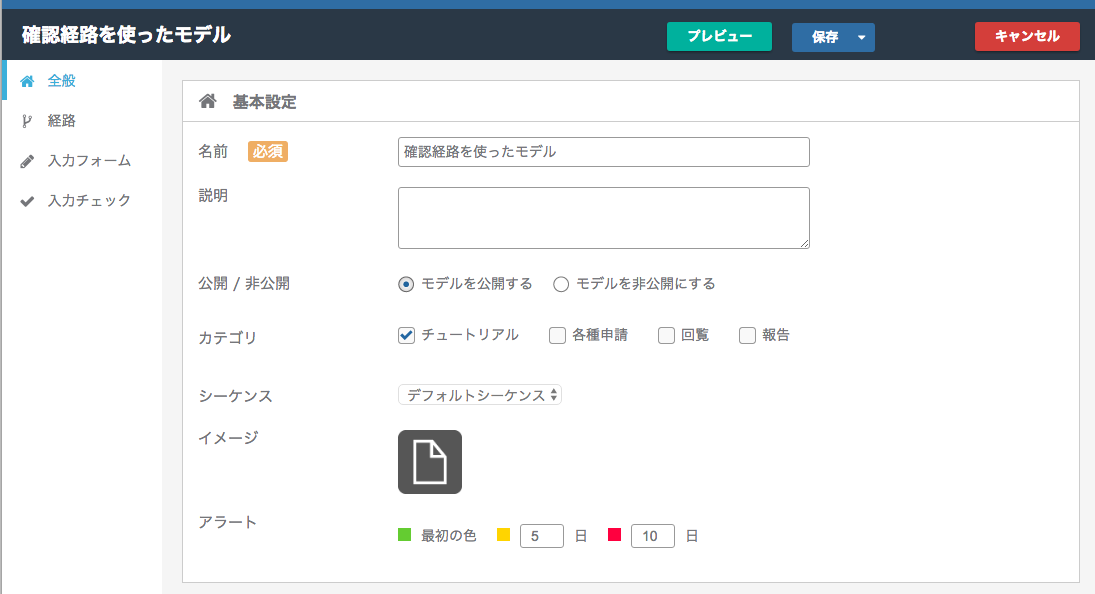Select the モデルを公開する radio button
Screen dimensions: 1095x594
coord(406,284)
